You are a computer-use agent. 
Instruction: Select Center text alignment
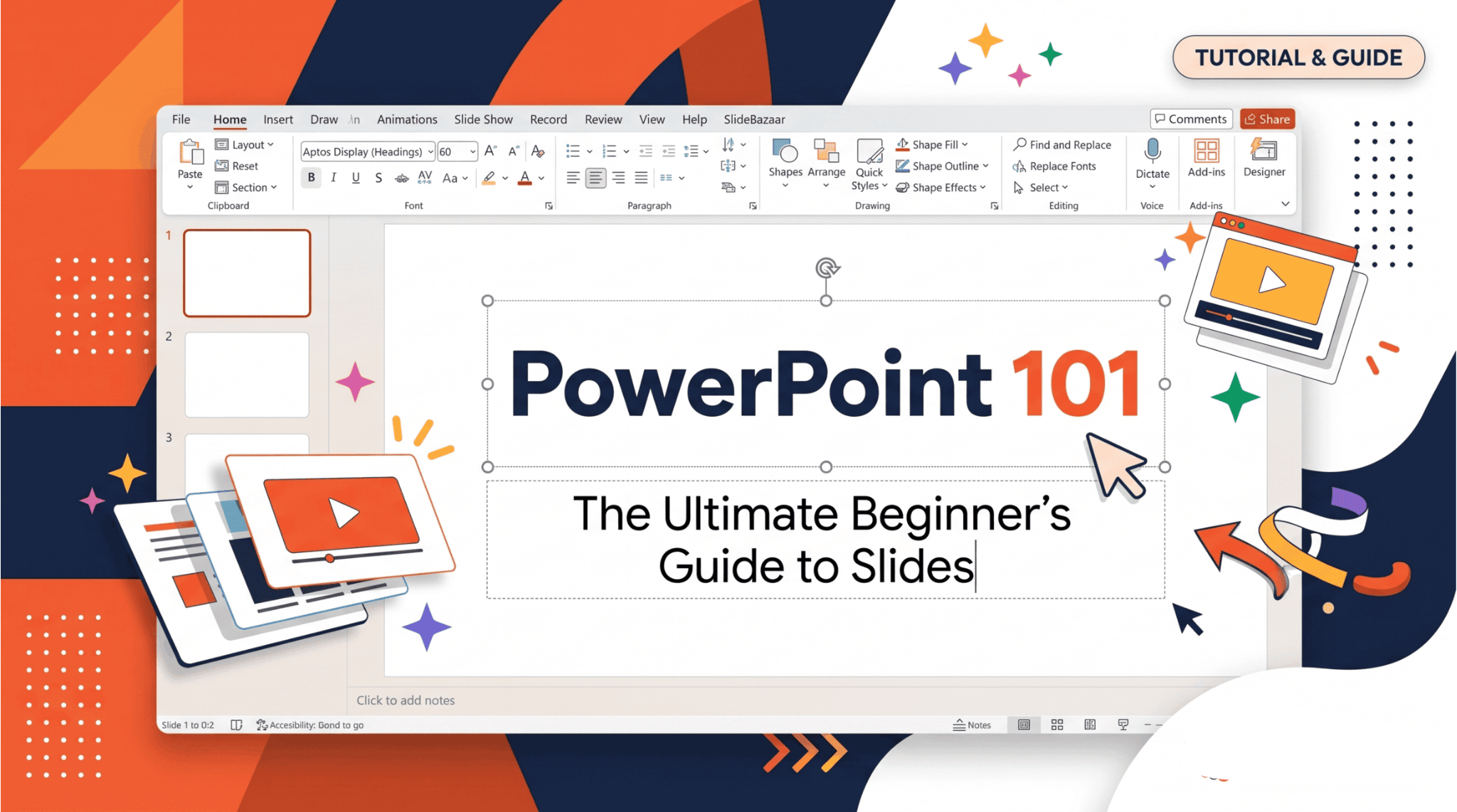[x=595, y=178]
